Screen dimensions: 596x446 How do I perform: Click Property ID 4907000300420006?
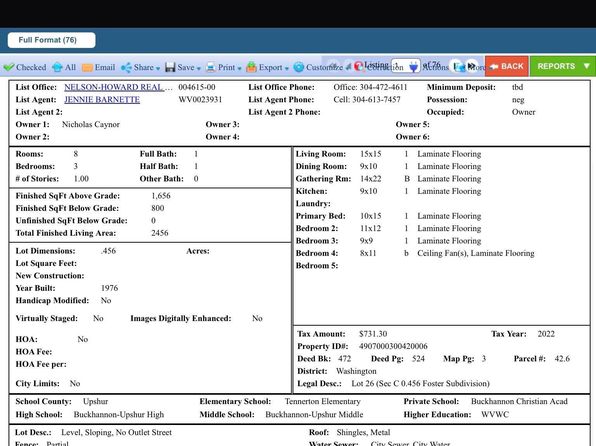[393, 346]
